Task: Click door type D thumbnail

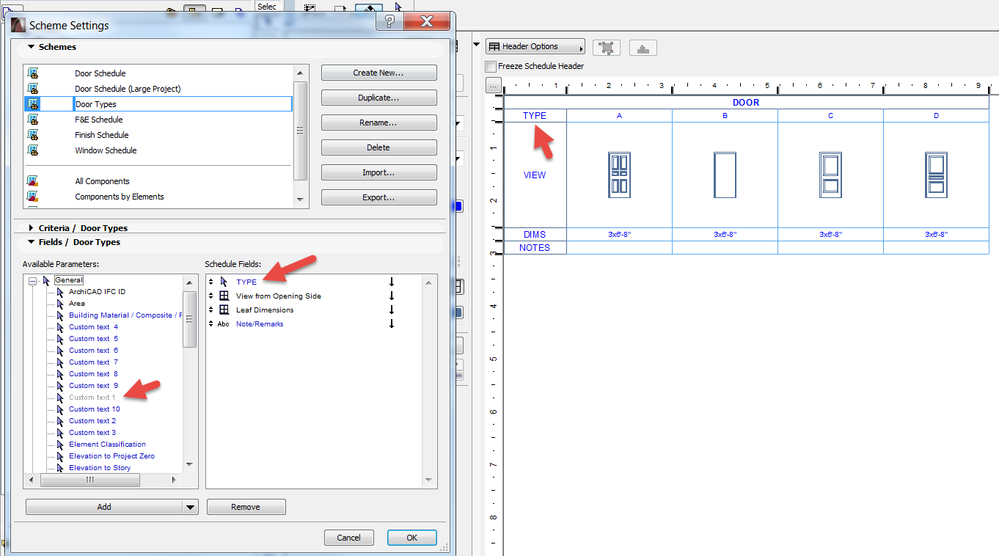Action: click(x=936, y=175)
